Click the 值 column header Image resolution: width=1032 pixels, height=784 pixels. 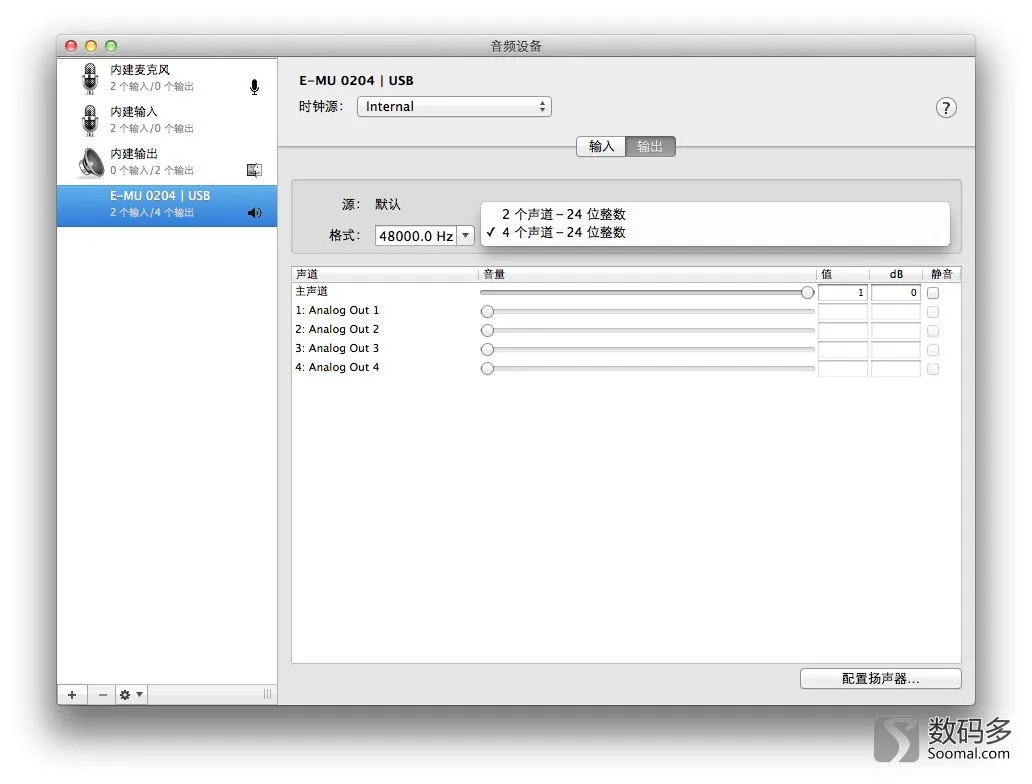[x=843, y=274]
